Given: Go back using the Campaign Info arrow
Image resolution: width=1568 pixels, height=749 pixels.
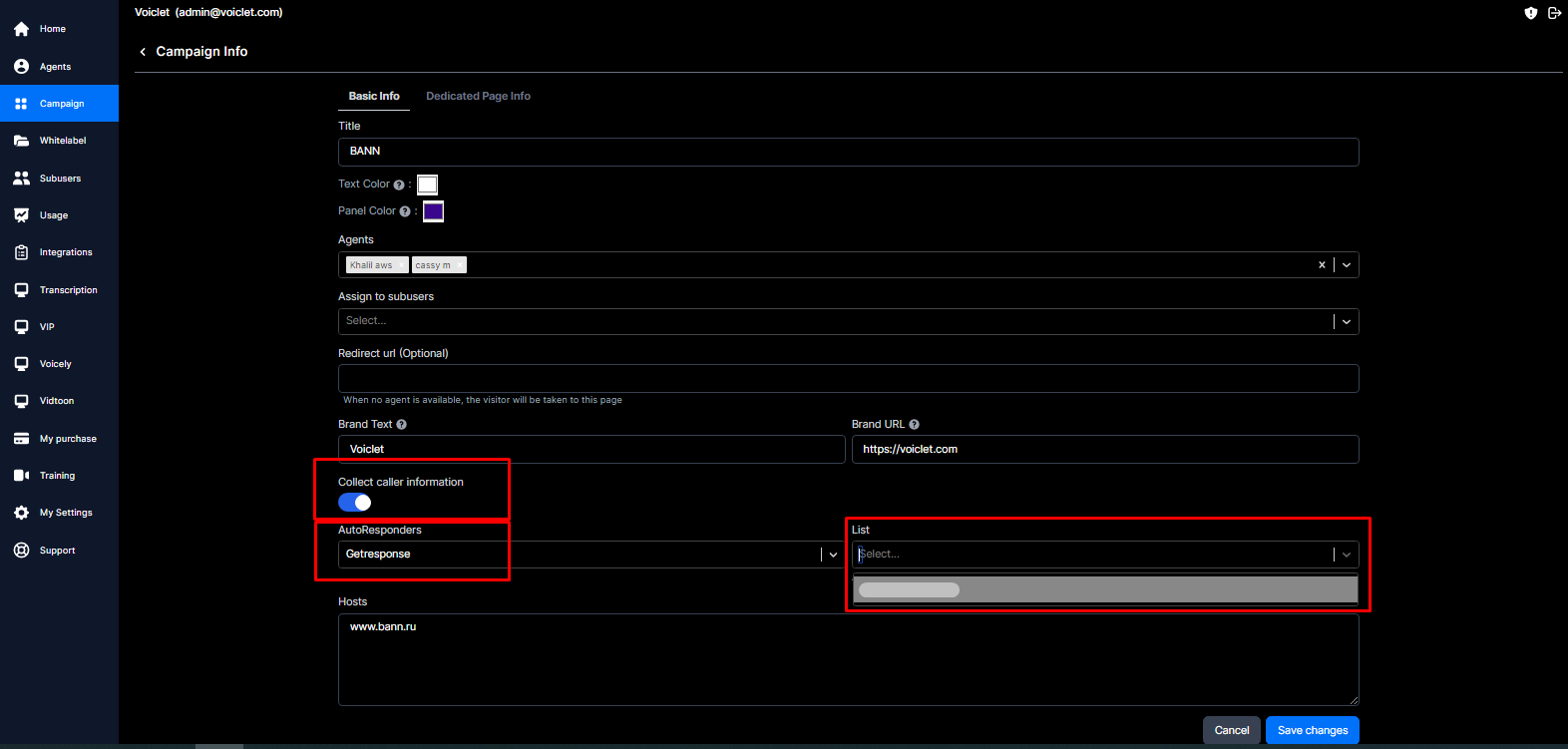Looking at the screenshot, I should 143,52.
